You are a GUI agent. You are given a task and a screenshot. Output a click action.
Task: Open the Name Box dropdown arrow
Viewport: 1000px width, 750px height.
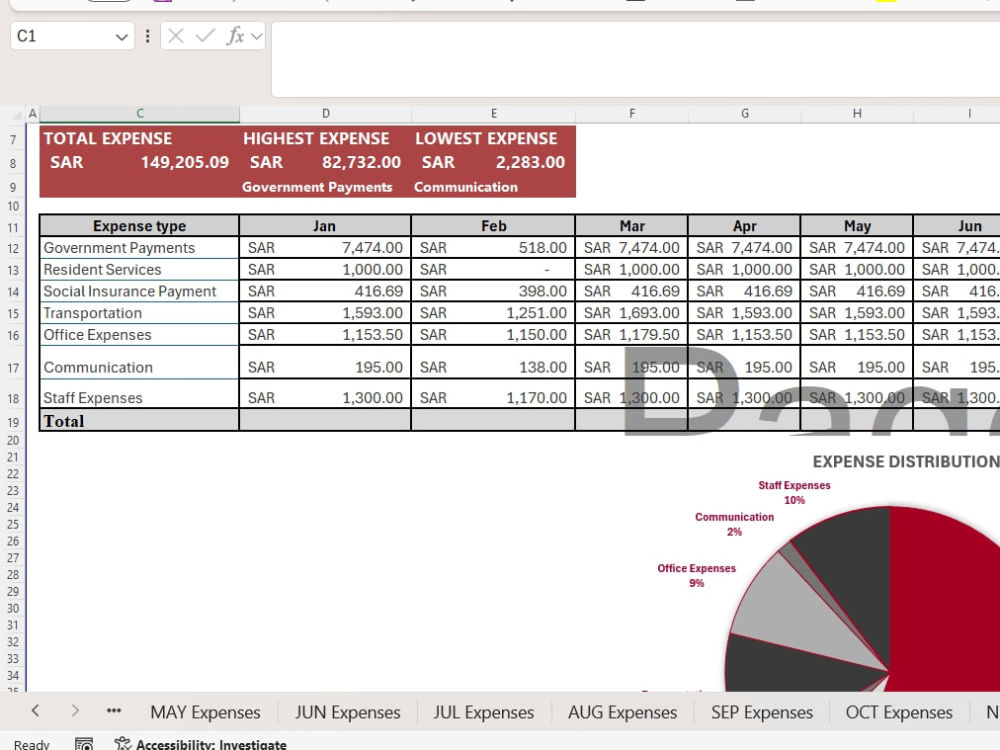[121, 36]
